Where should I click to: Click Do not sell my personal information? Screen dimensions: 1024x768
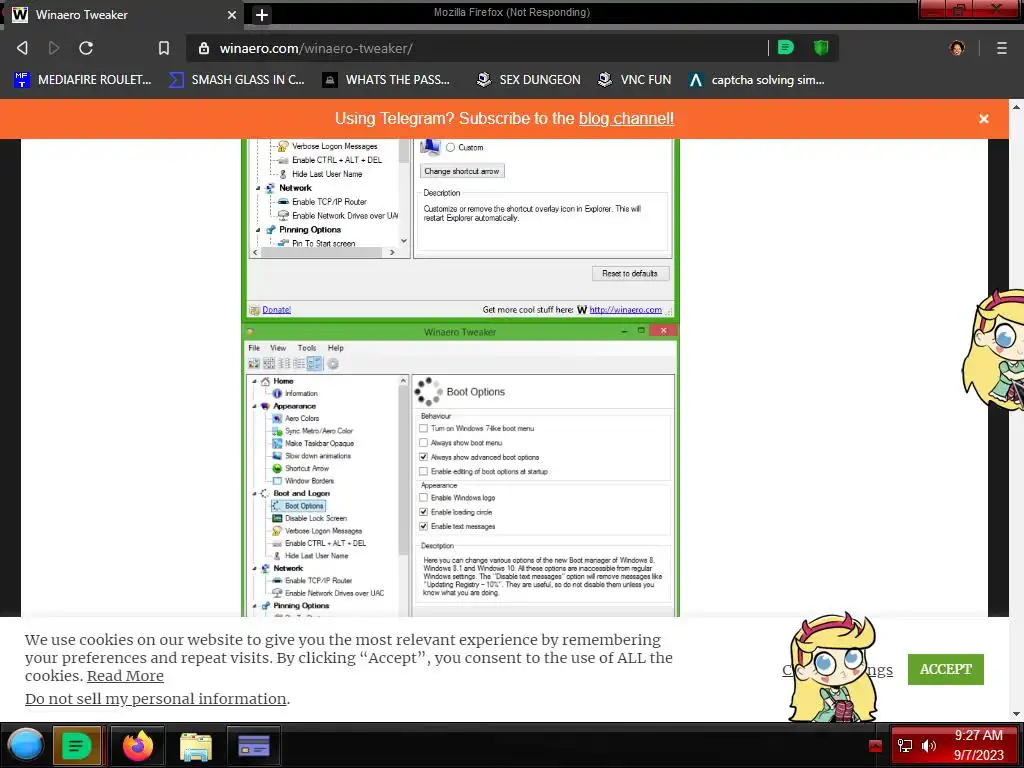(x=155, y=699)
